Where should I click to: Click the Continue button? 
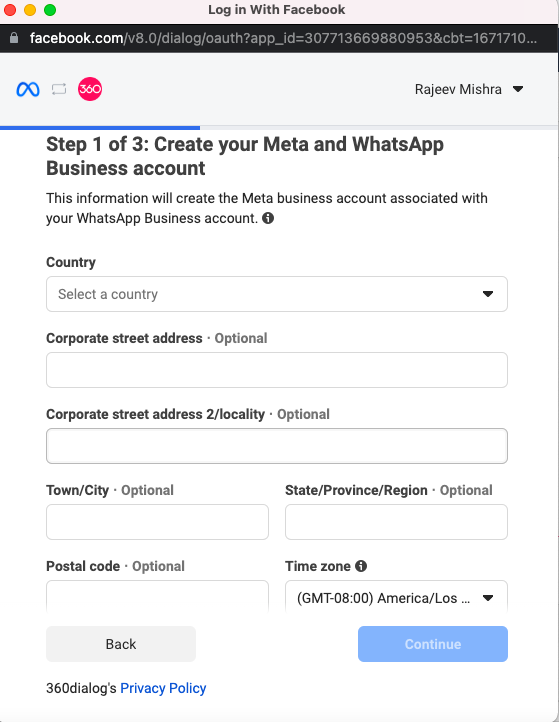point(433,644)
